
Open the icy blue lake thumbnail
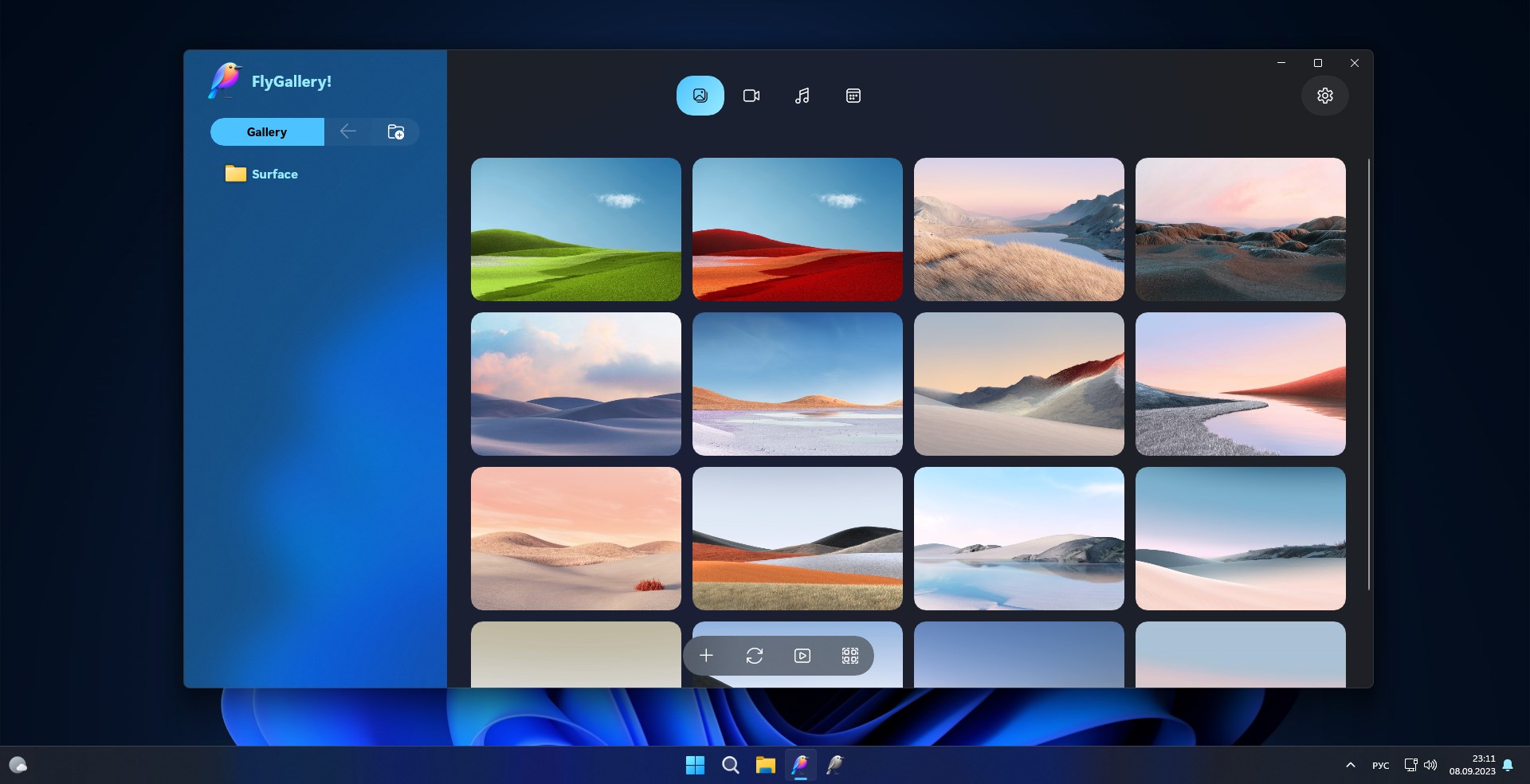1019,539
